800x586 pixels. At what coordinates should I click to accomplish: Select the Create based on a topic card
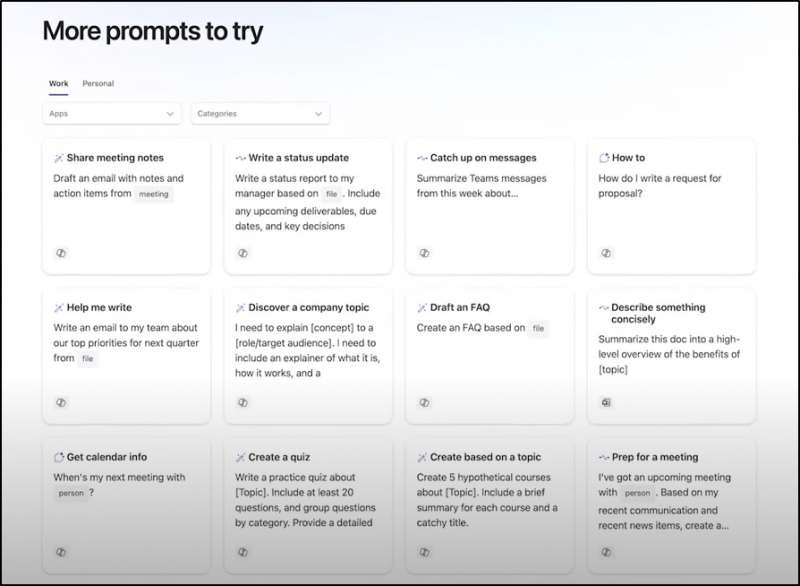pos(490,505)
